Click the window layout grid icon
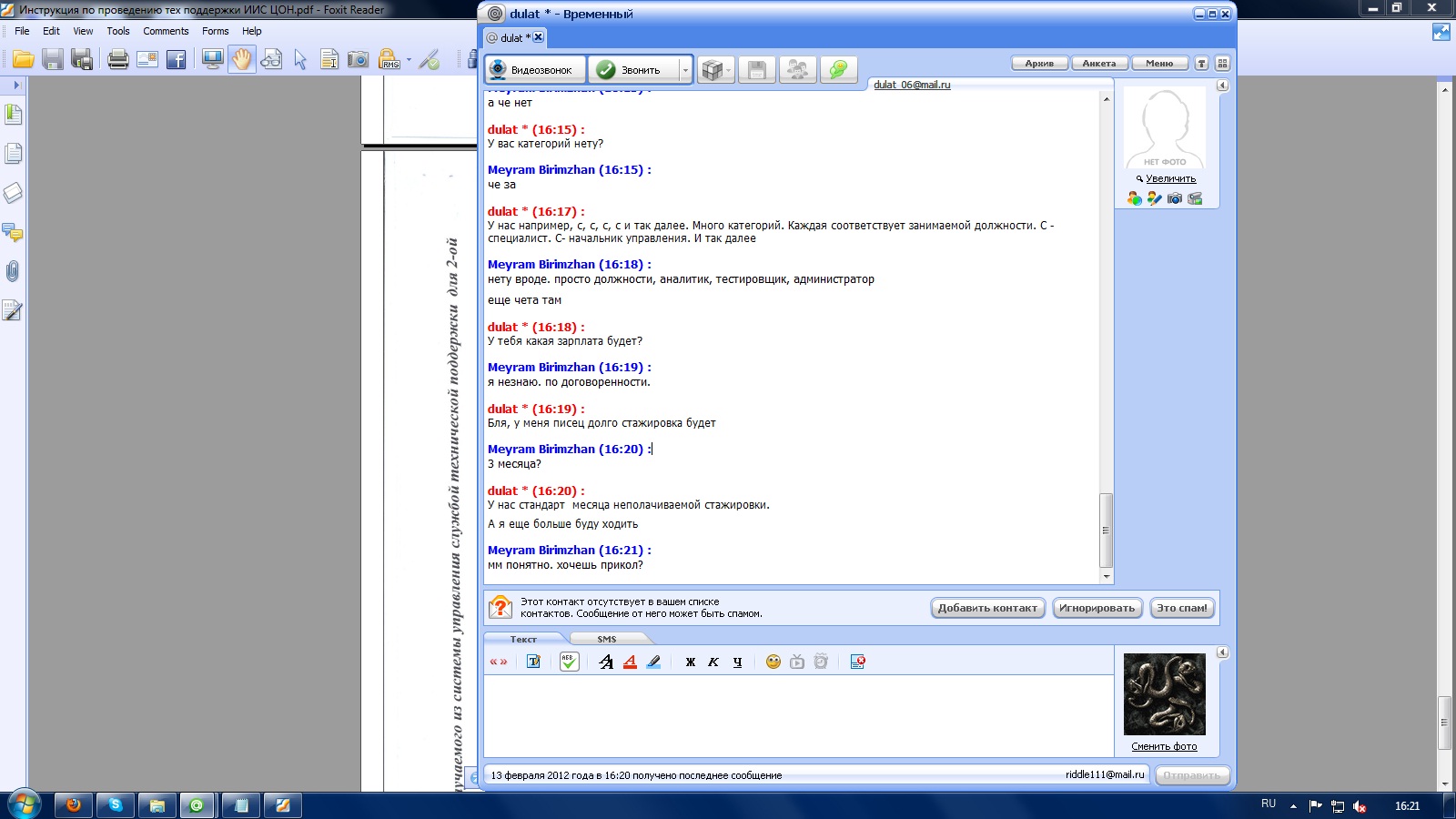Image resolution: width=1456 pixels, height=819 pixels. (x=1222, y=64)
